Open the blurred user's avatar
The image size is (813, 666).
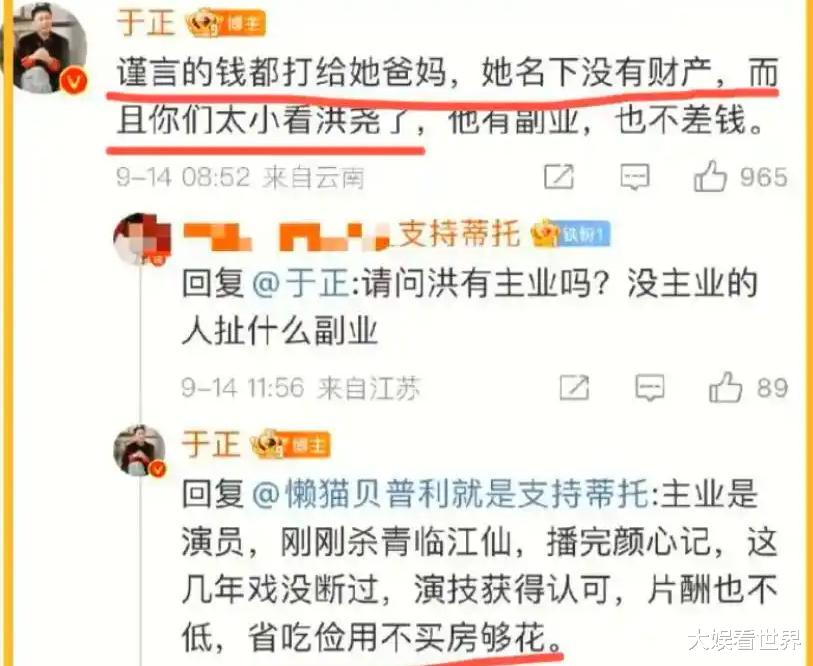click(143, 239)
